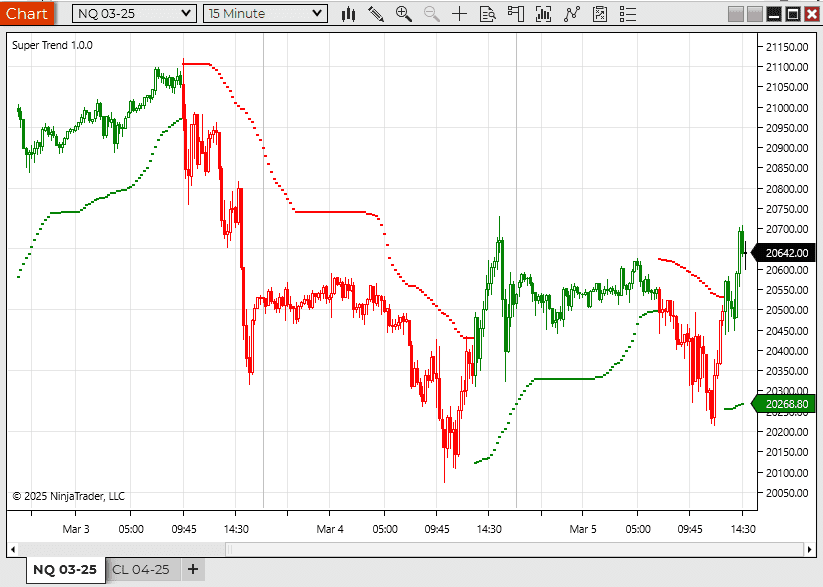Enable the crosshair cursor tool
Viewport: 823px width, 587px height.
click(459, 14)
